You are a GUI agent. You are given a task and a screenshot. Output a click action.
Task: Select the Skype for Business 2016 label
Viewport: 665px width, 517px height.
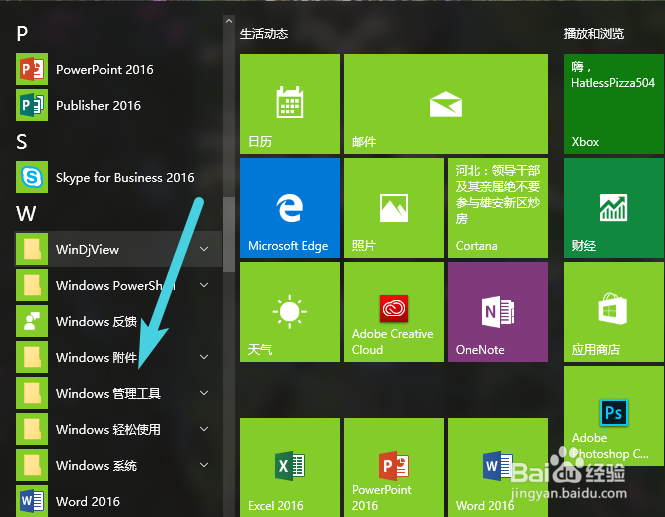pyautogui.click(x=125, y=178)
